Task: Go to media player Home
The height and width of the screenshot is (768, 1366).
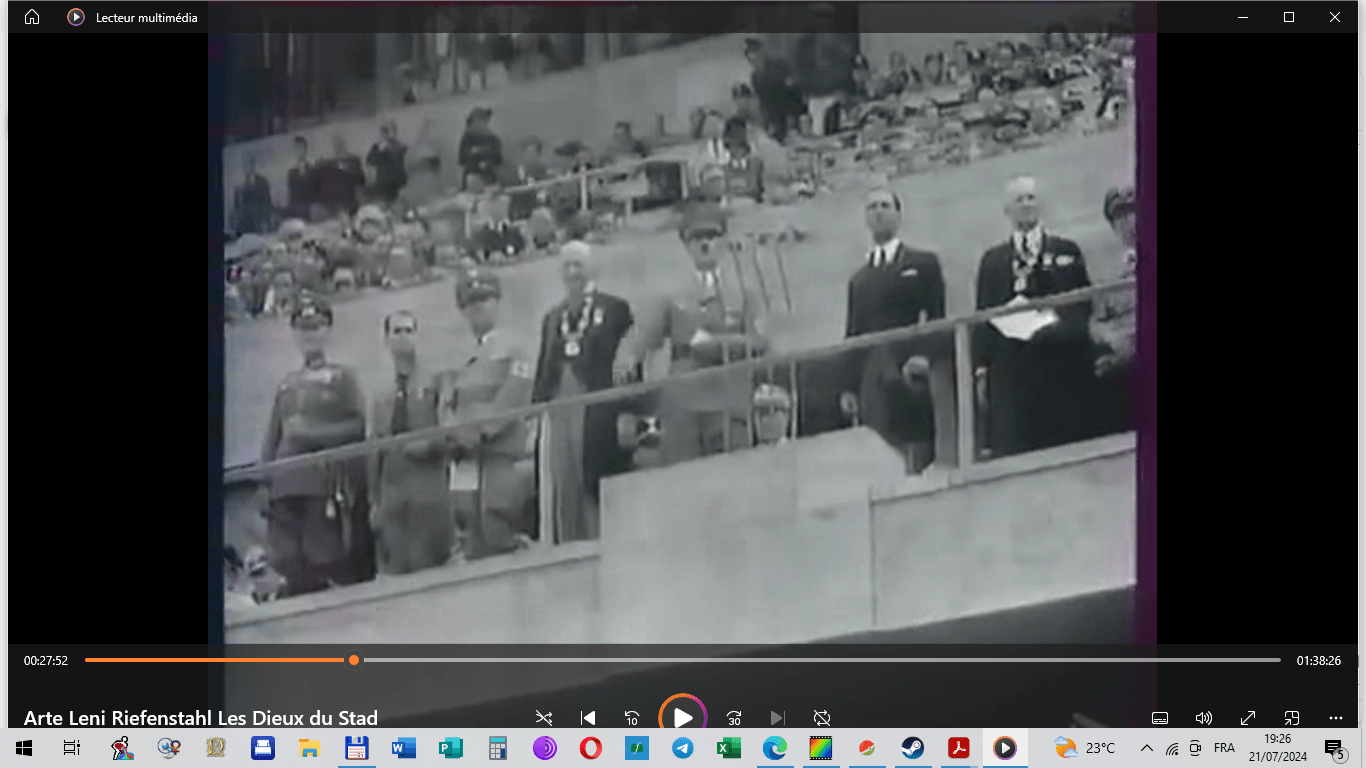Action: [32, 17]
